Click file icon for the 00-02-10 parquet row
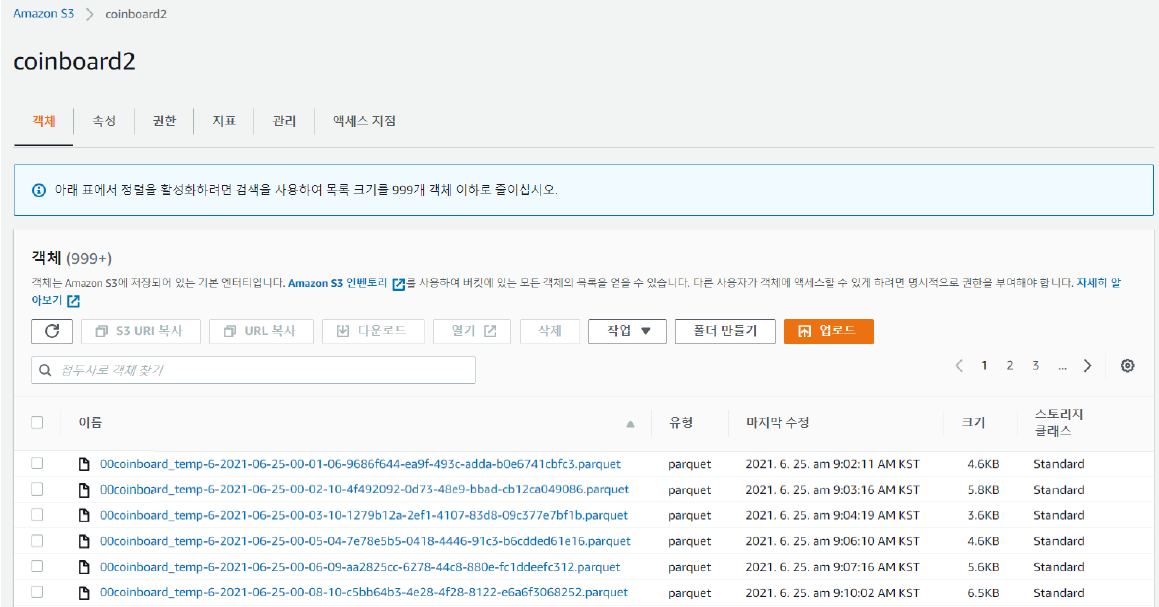1159x607 pixels. coord(84,489)
